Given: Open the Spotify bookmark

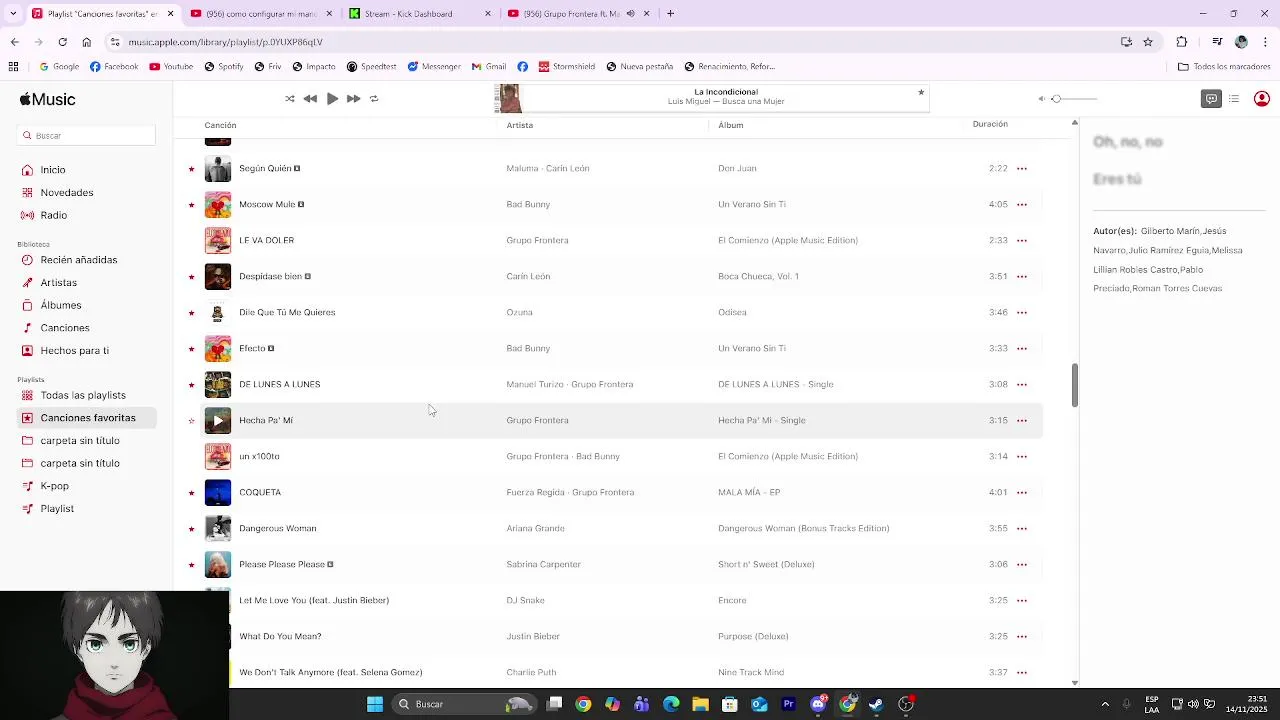Looking at the screenshot, I should tap(224, 67).
